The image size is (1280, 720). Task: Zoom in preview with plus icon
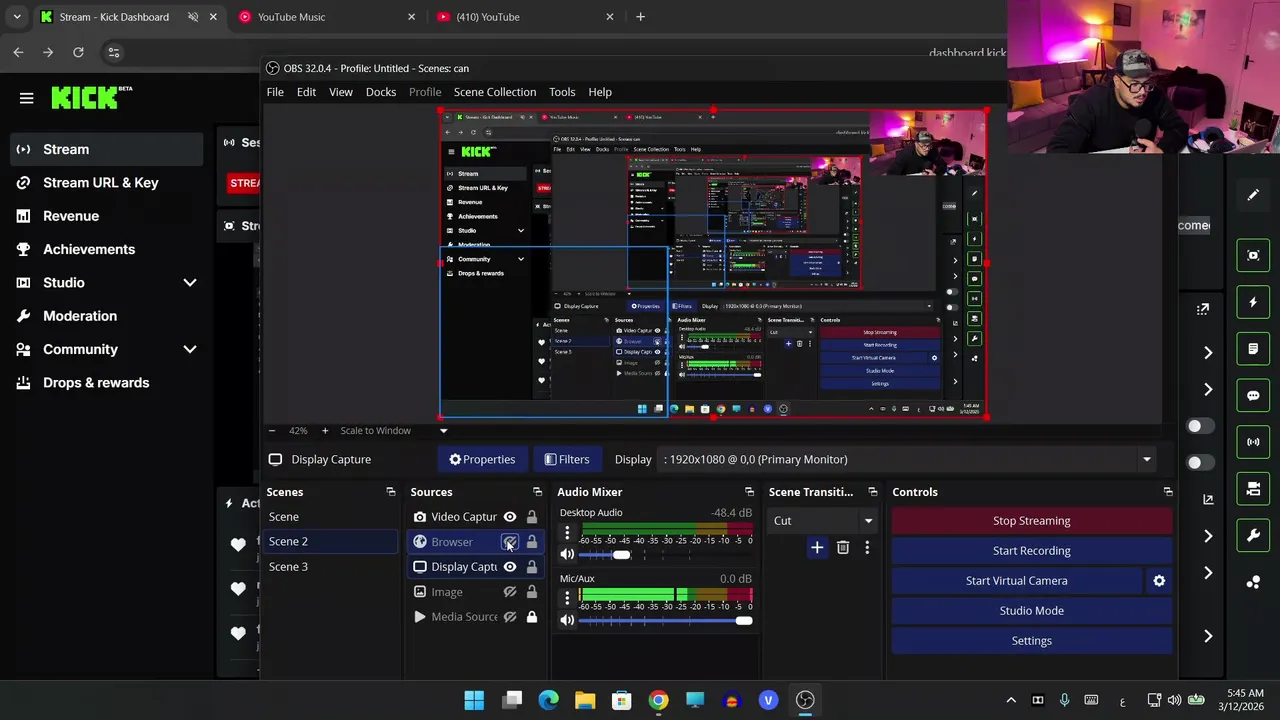pyautogui.click(x=324, y=431)
